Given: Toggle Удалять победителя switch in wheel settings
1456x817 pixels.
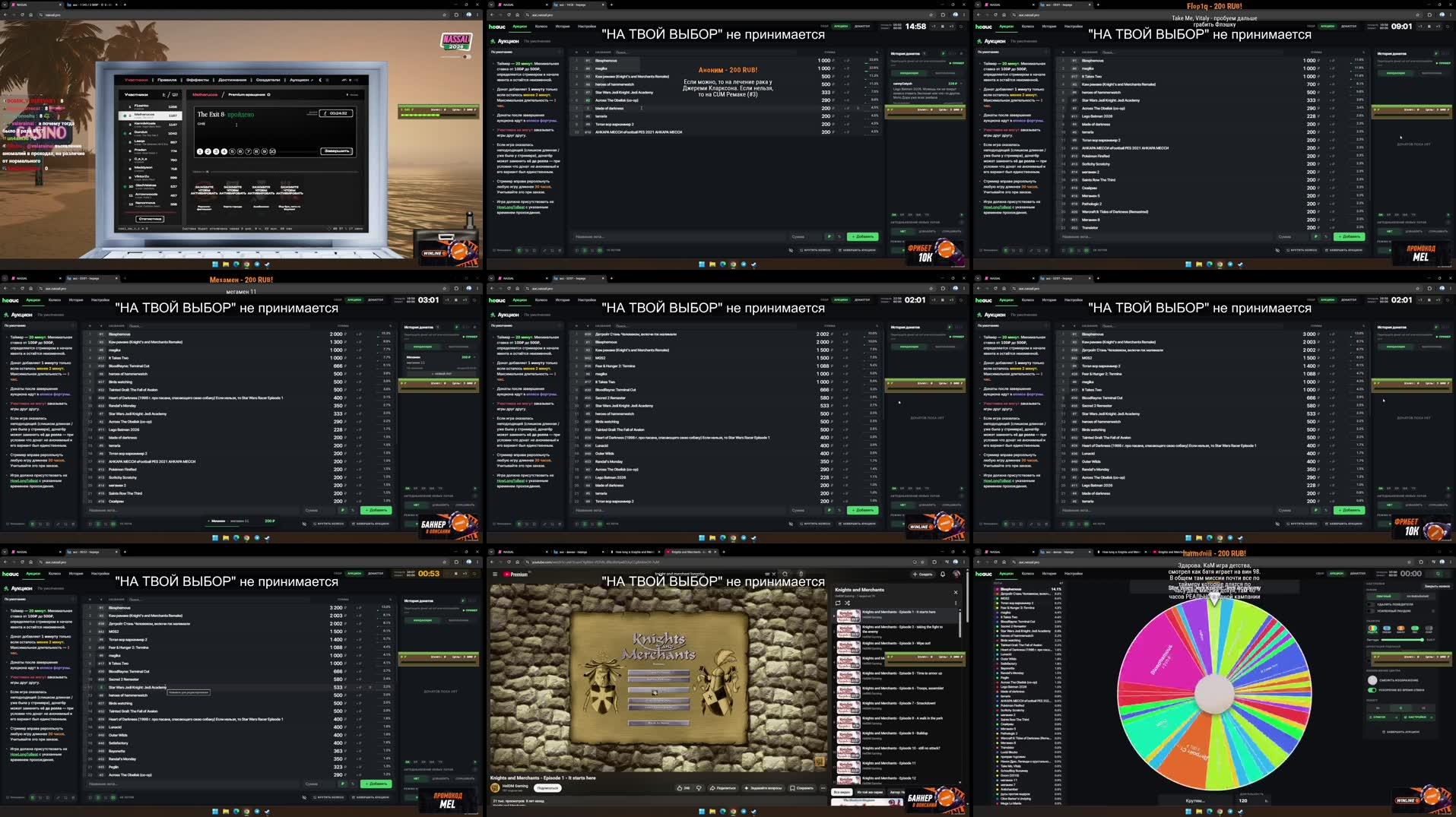Looking at the screenshot, I should [1371, 604].
